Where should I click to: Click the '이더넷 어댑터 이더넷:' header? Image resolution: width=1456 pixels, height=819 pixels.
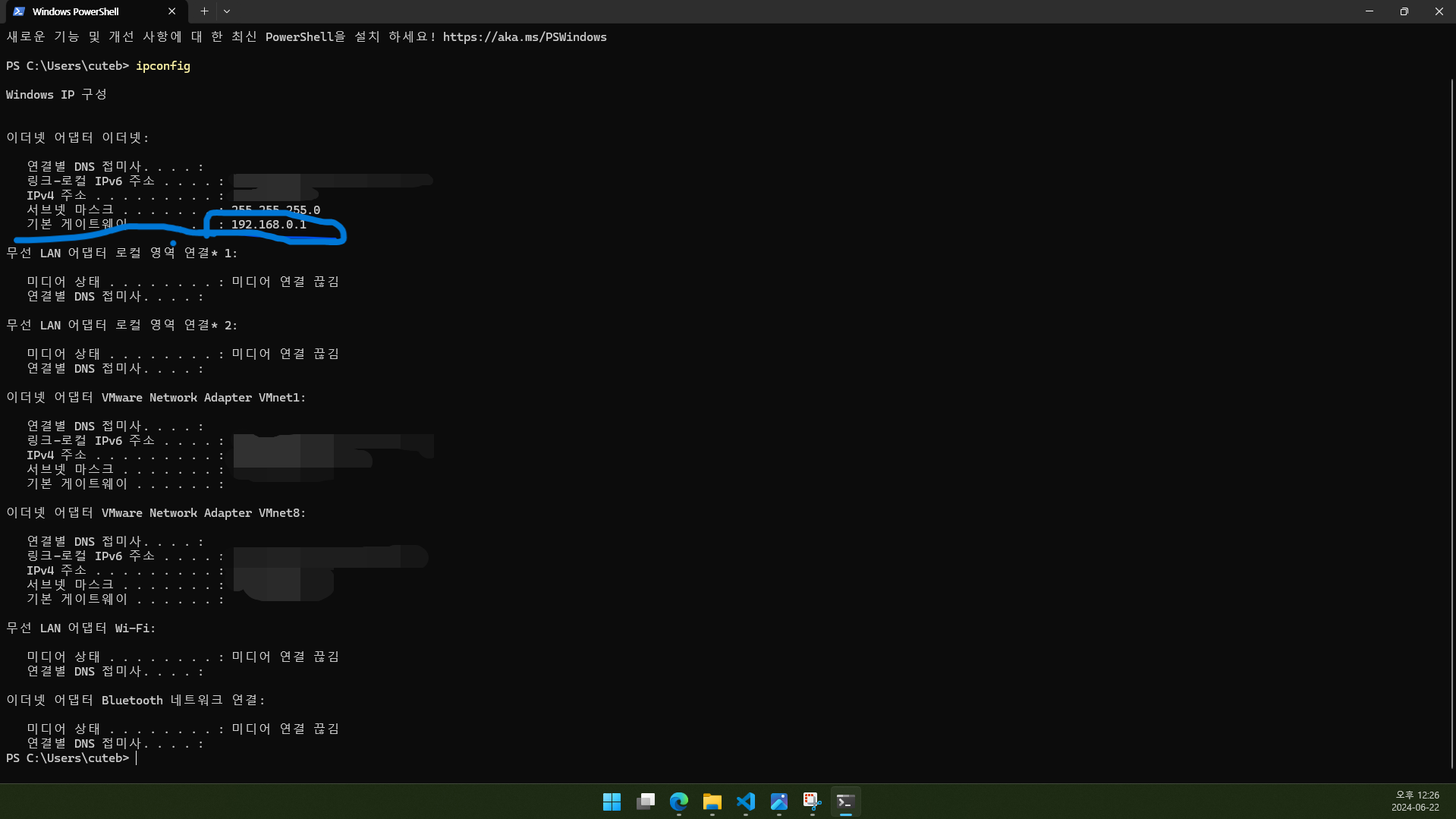point(77,138)
